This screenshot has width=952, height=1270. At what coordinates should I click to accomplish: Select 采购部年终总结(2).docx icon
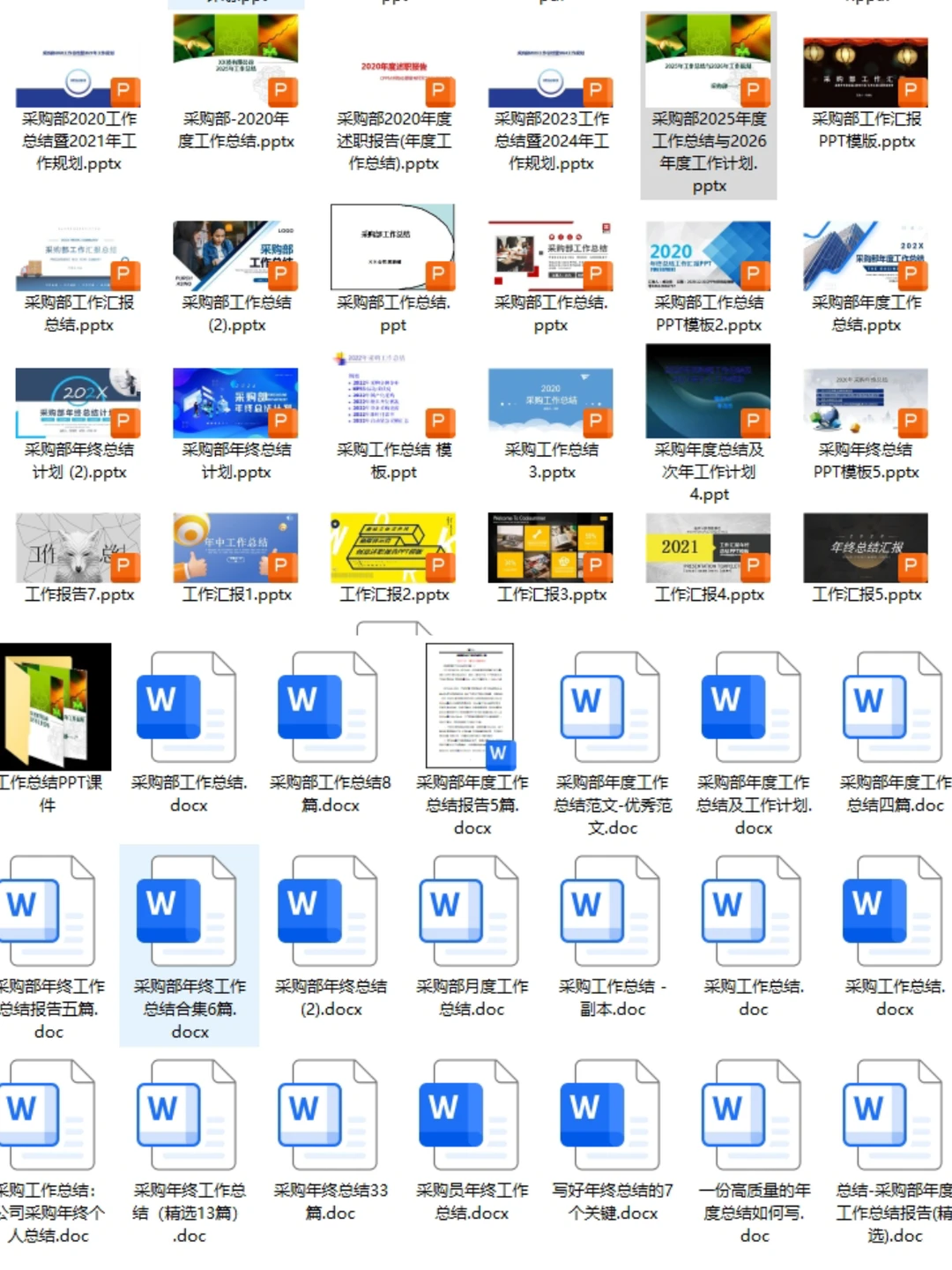(x=328, y=911)
